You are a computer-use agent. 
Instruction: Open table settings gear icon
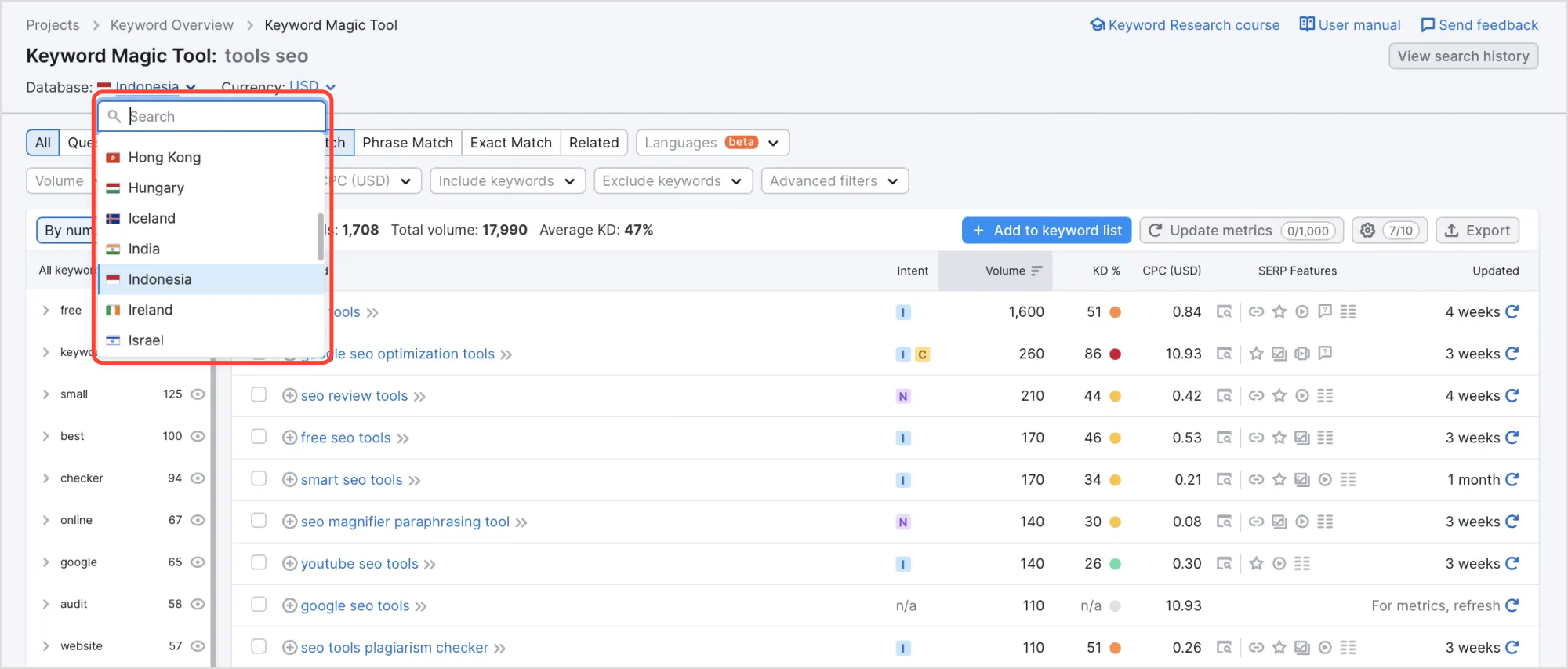coord(1368,231)
